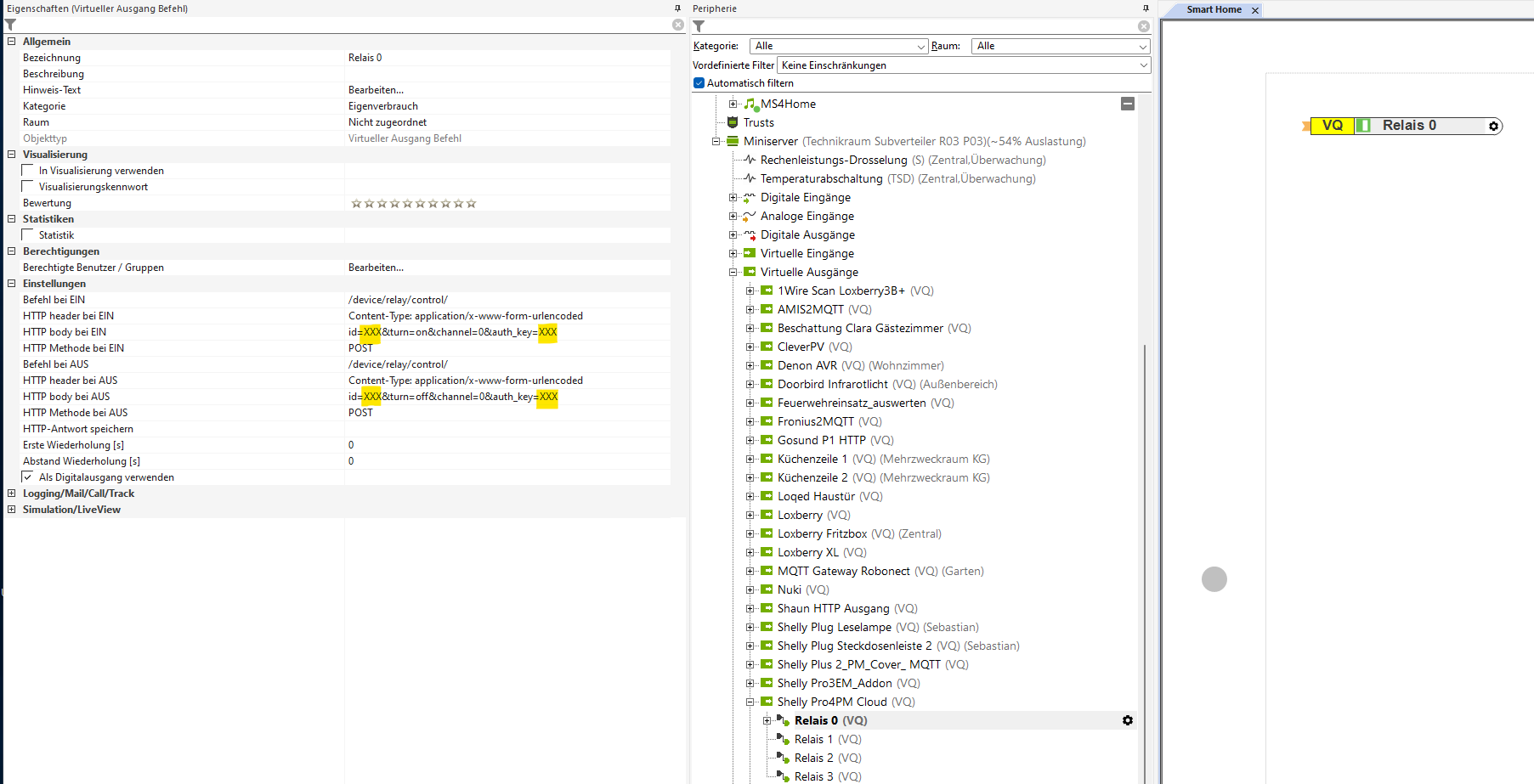Open the Raum dropdown
The height and width of the screenshot is (784, 1534).
pos(1061,46)
